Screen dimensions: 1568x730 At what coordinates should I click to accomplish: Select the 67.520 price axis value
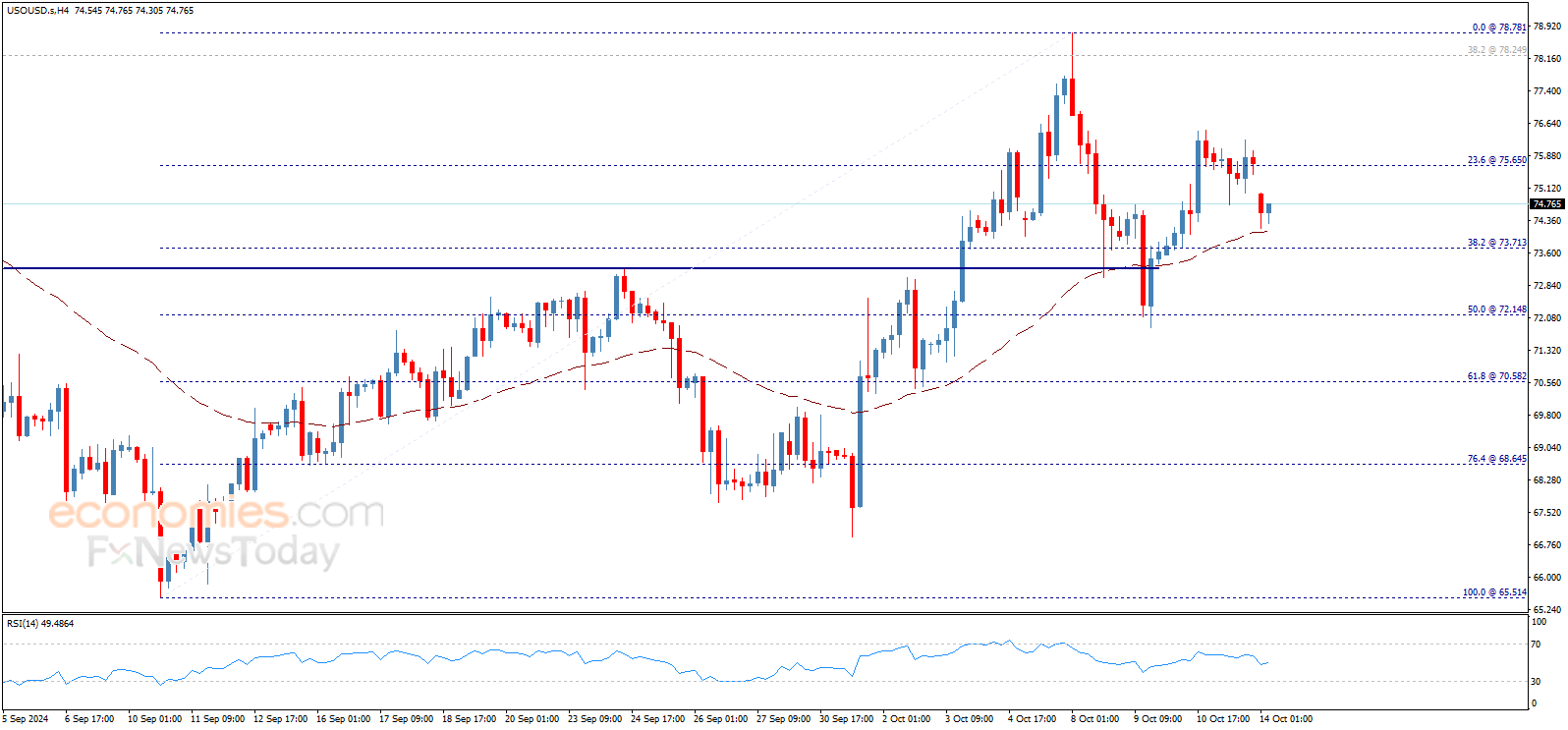pos(1547,513)
